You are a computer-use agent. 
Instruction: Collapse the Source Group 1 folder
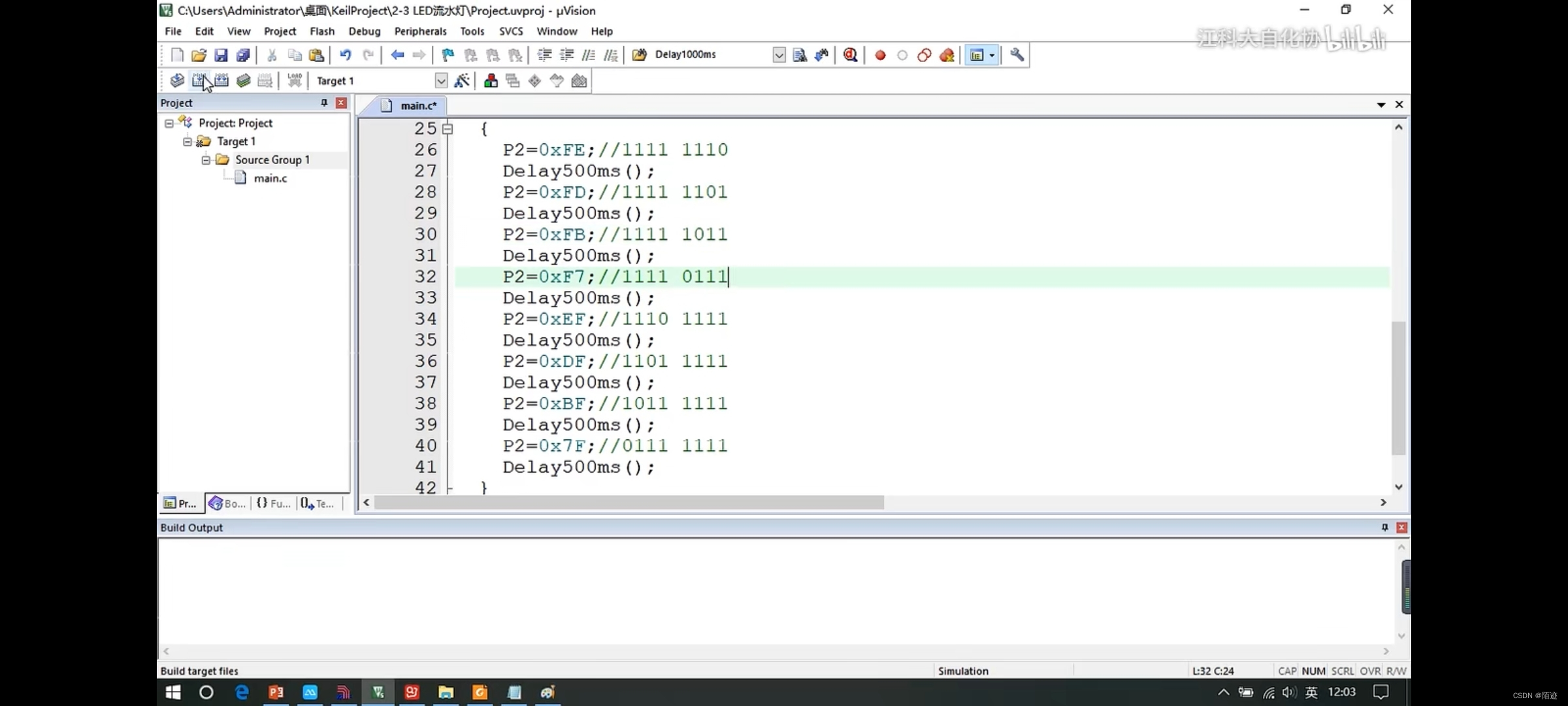[x=206, y=160]
